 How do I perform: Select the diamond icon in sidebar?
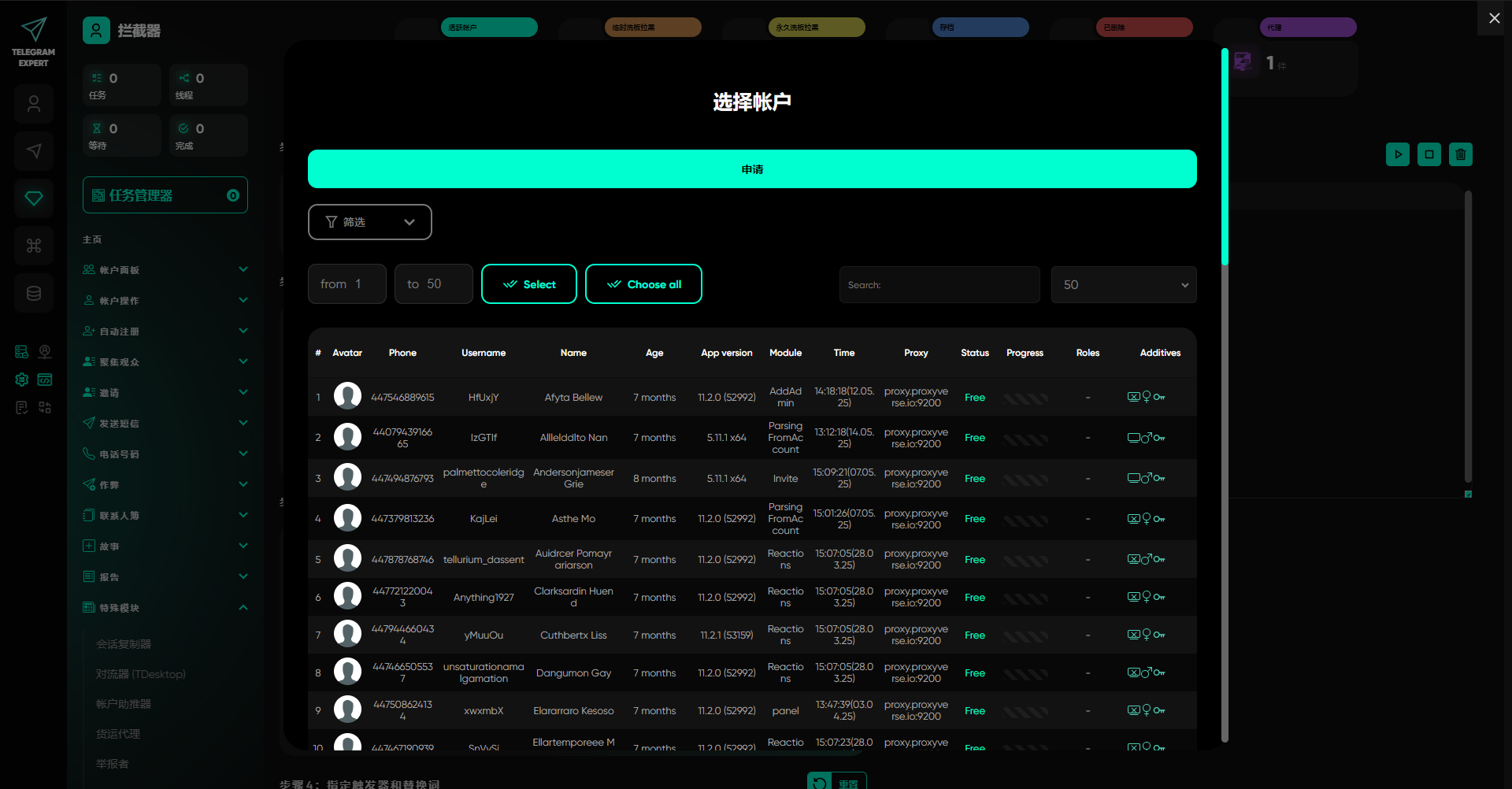point(34,198)
